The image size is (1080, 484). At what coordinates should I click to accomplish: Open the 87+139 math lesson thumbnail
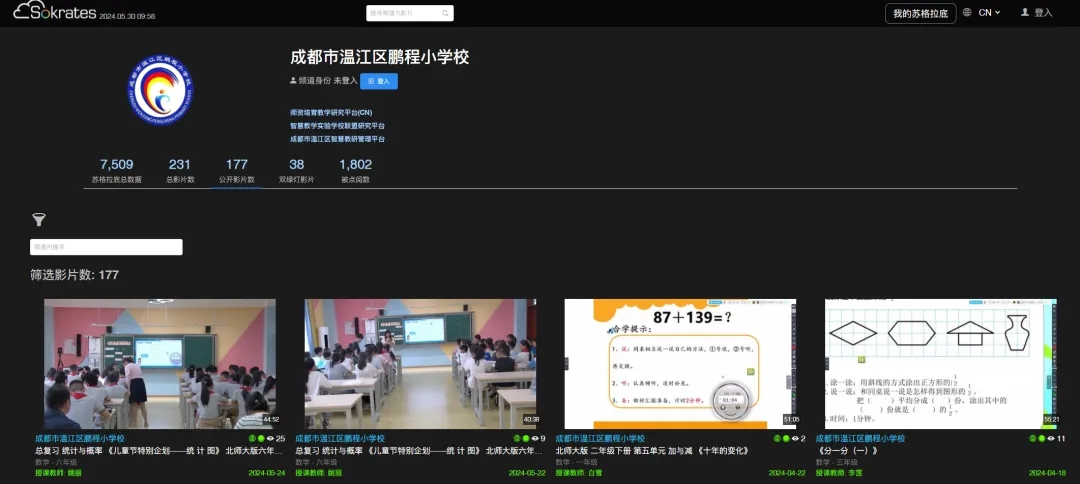680,364
